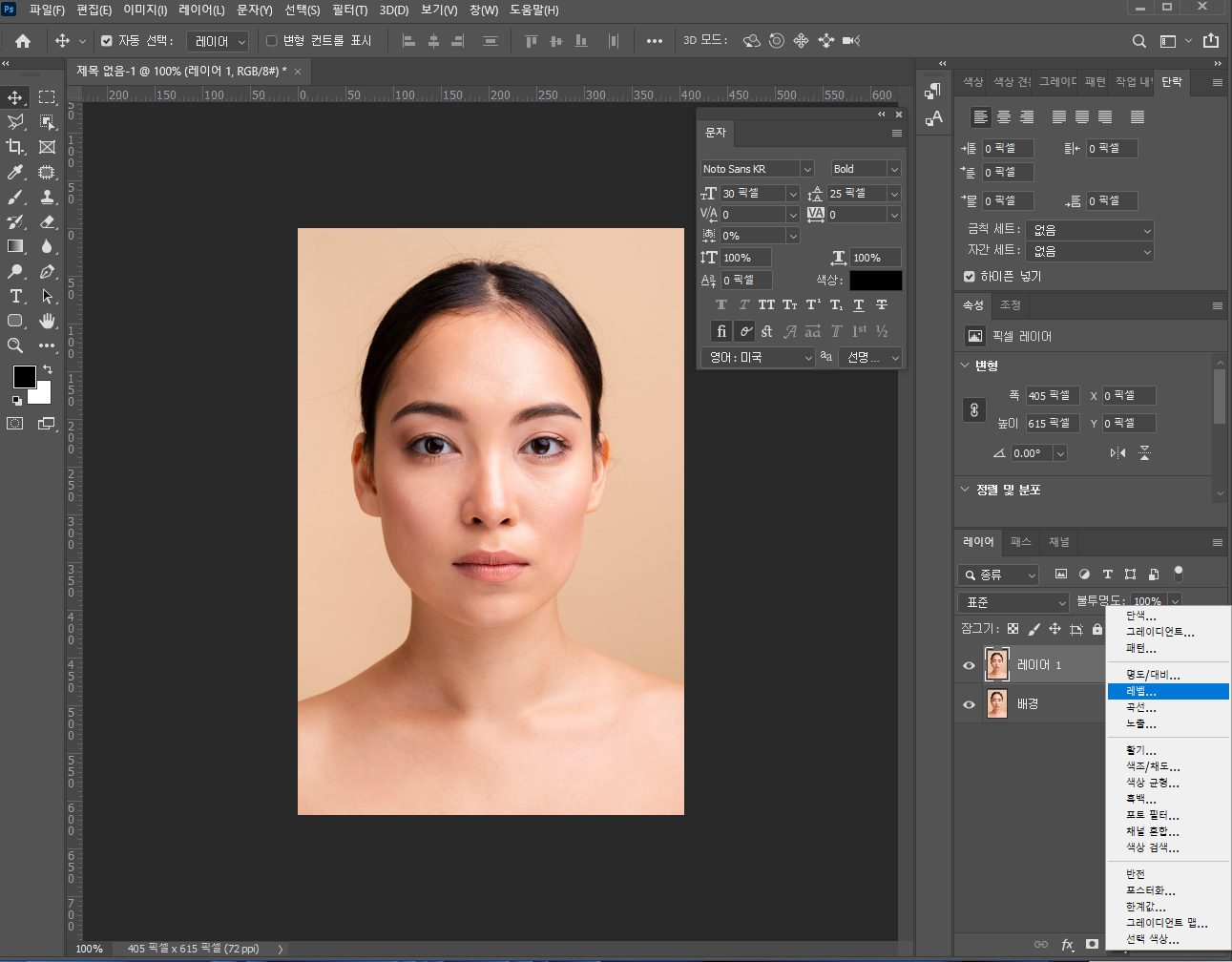This screenshot has height=962, width=1232.
Task: Select the Zoom tool
Action: [15, 345]
